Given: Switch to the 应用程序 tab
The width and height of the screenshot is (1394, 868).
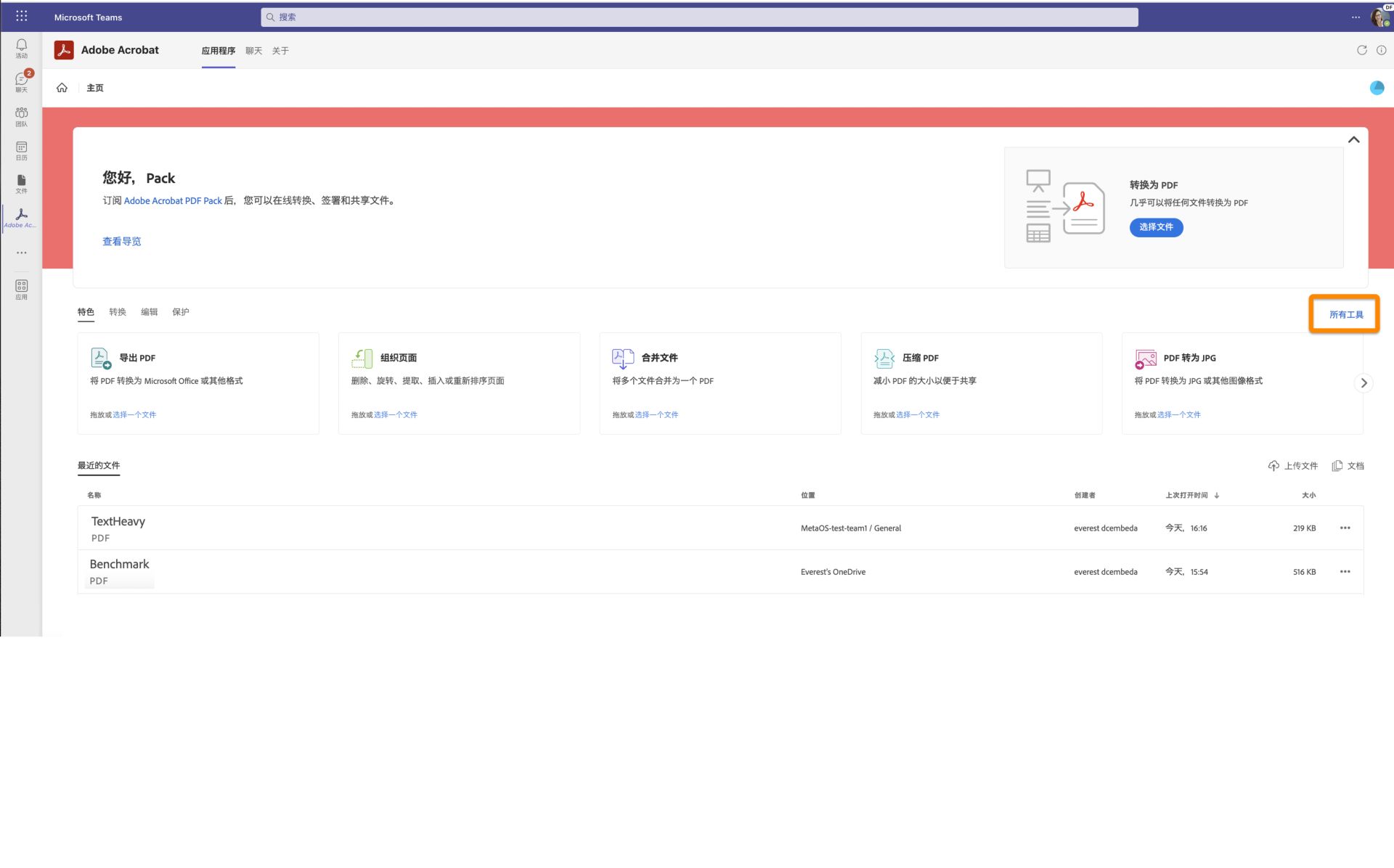Looking at the screenshot, I should (219, 51).
